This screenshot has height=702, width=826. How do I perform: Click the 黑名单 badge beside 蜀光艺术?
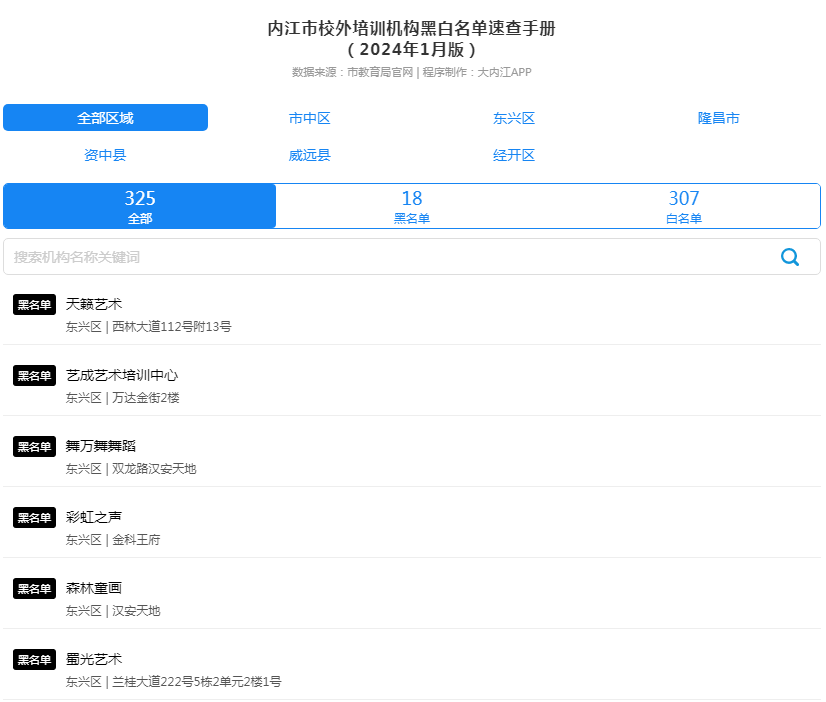coord(34,660)
